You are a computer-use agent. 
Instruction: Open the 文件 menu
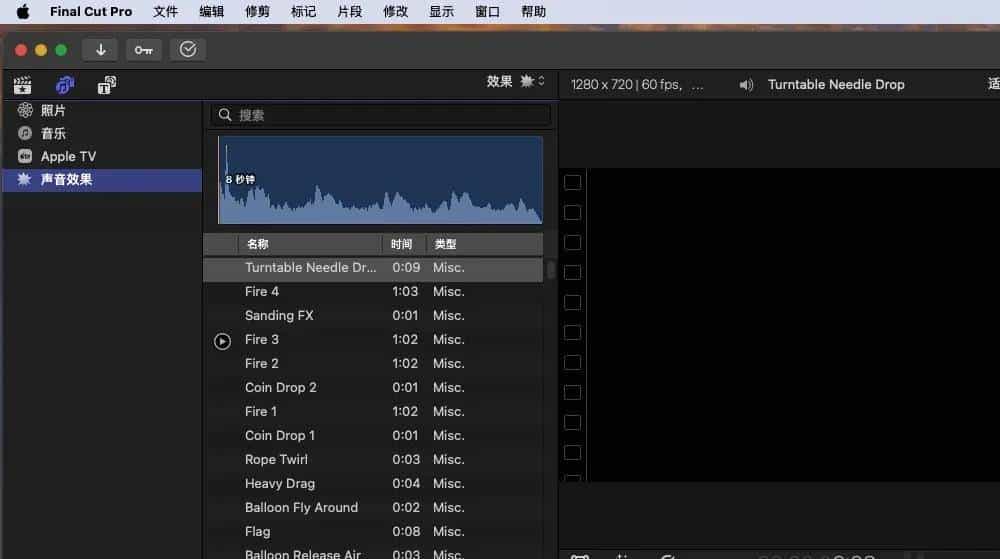tap(165, 11)
